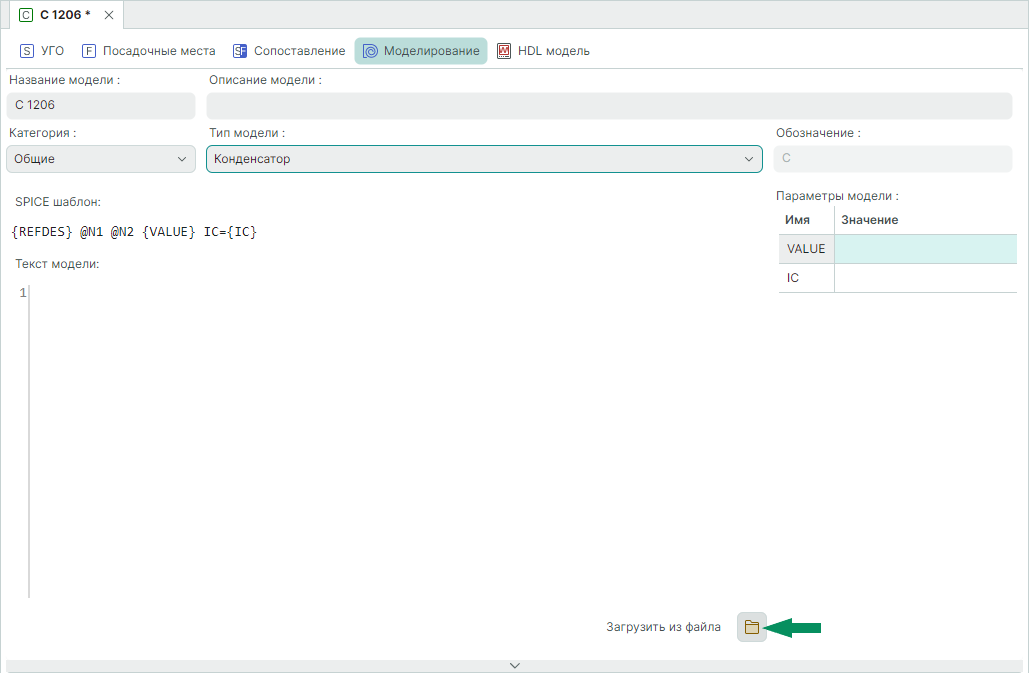Open the Категория dropdown Общие

(101, 159)
